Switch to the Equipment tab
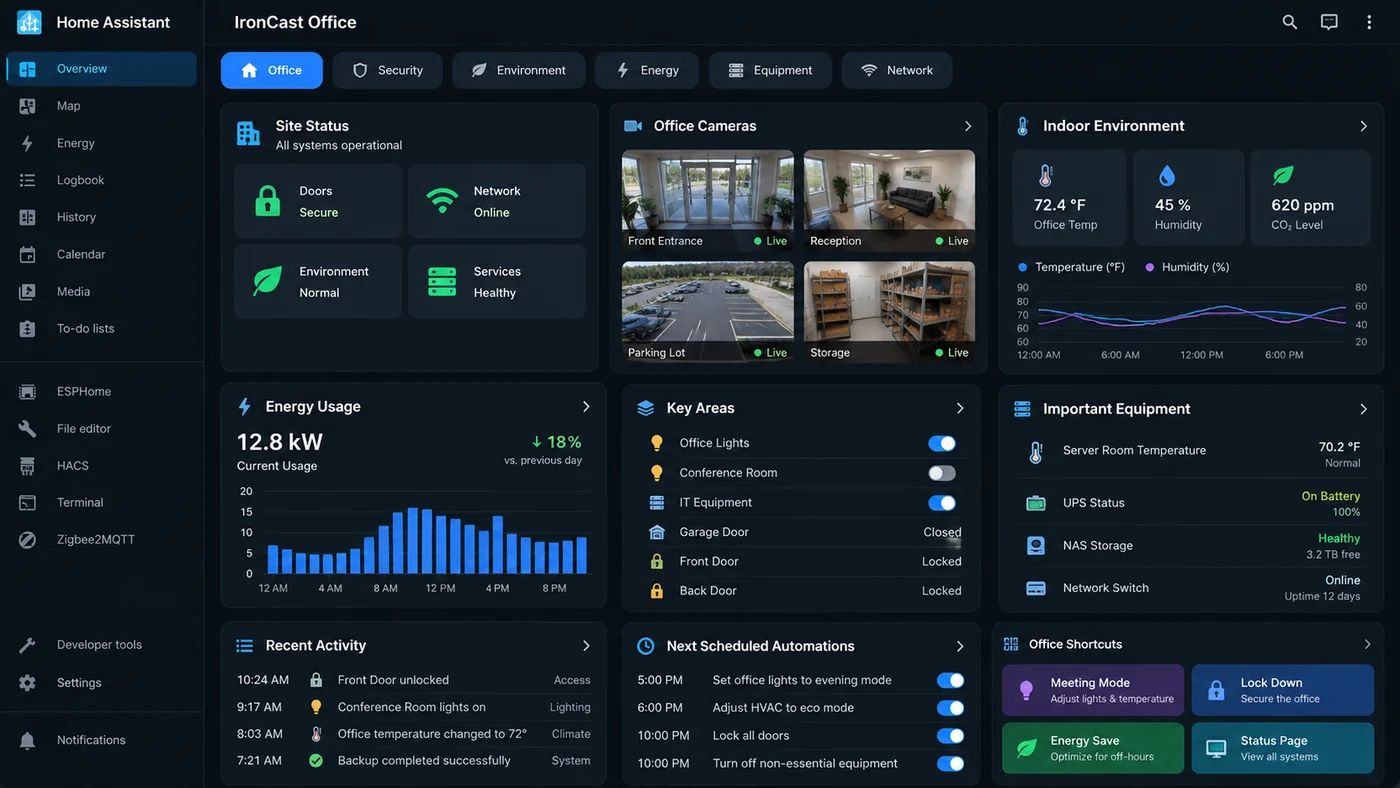 (770, 70)
